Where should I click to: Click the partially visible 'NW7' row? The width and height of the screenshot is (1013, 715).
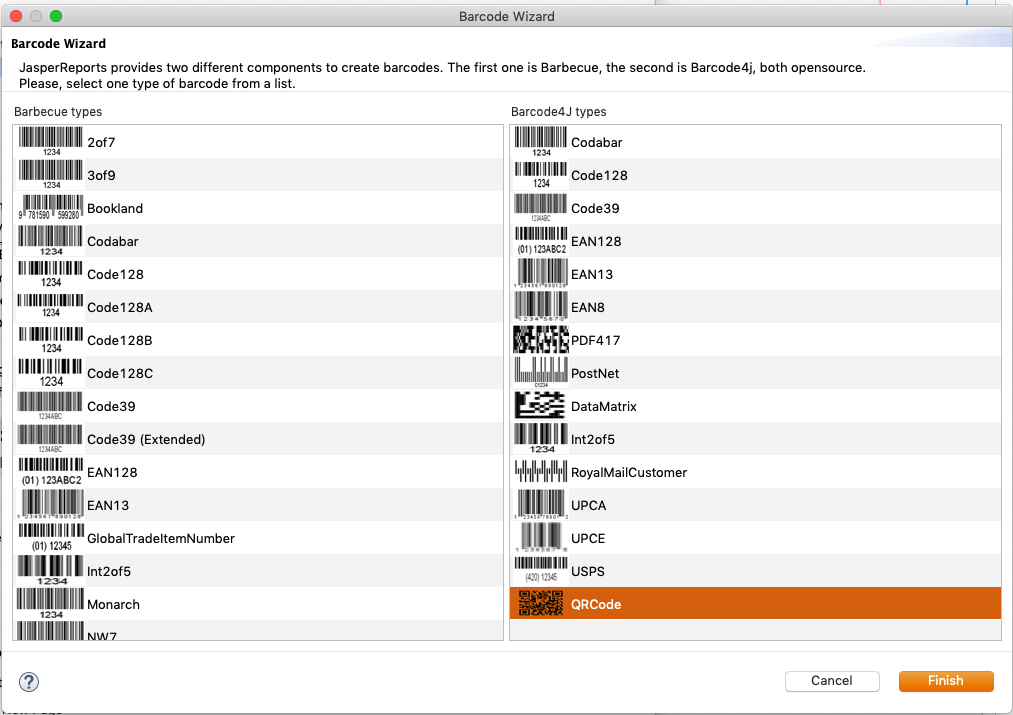258,630
